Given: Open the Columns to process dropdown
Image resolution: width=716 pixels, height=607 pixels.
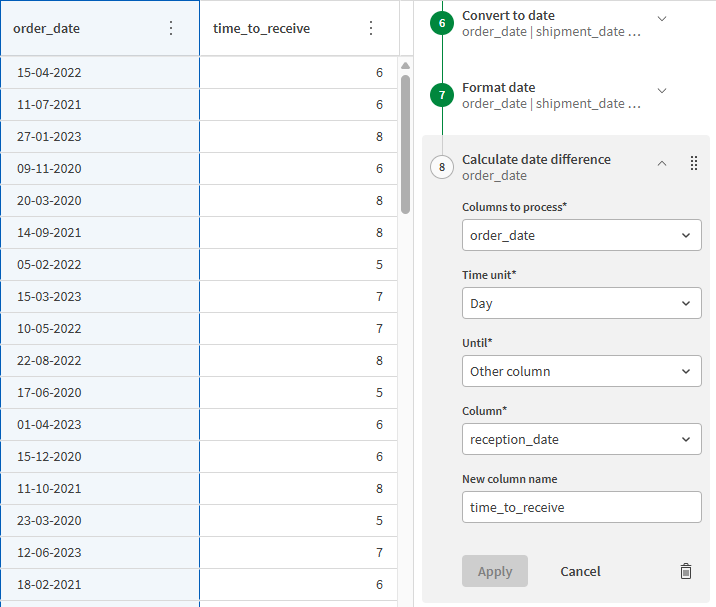Looking at the screenshot, I should point(581,235).
